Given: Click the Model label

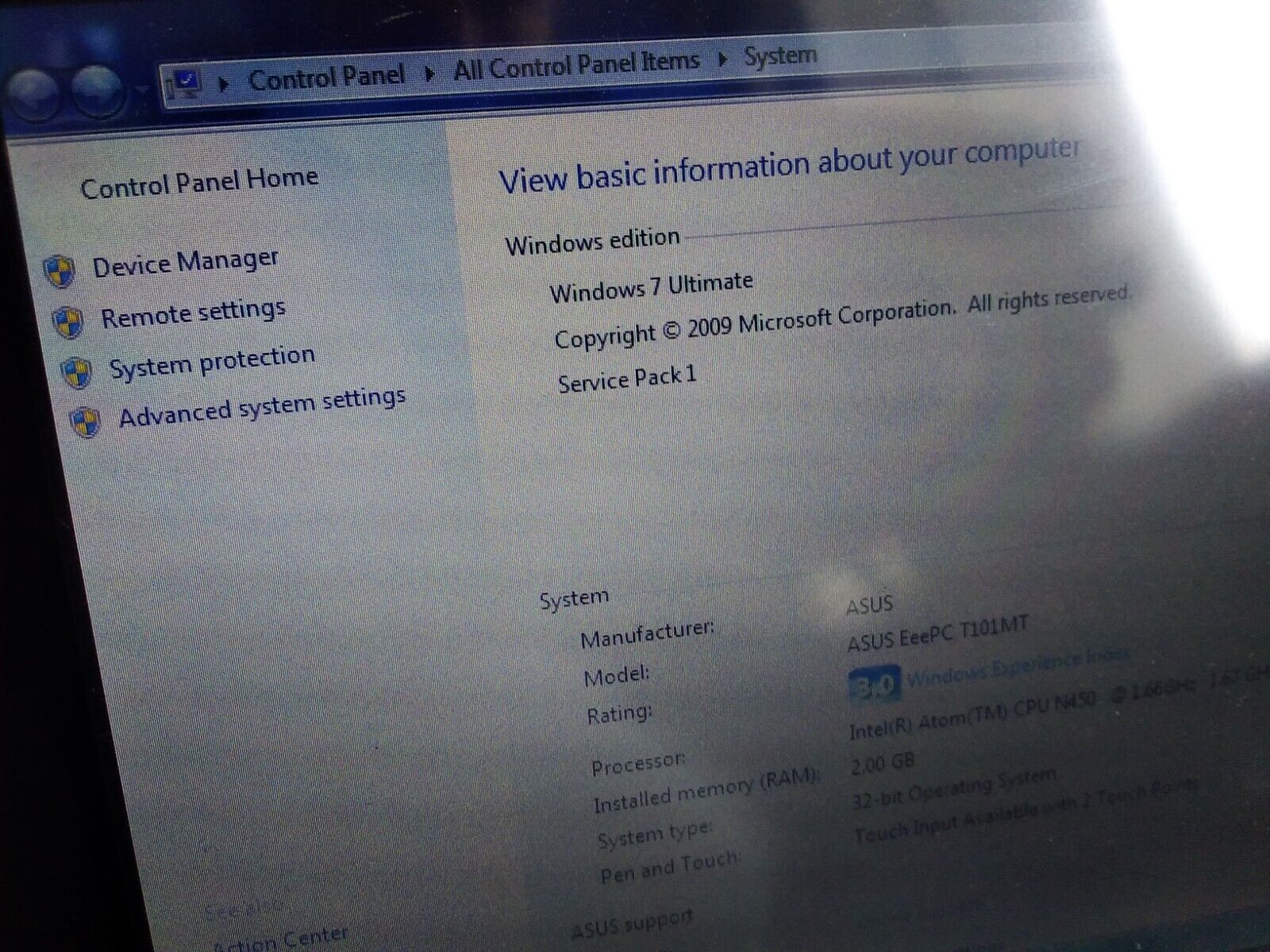Looking at the screenshot, I should coord(617,677).
